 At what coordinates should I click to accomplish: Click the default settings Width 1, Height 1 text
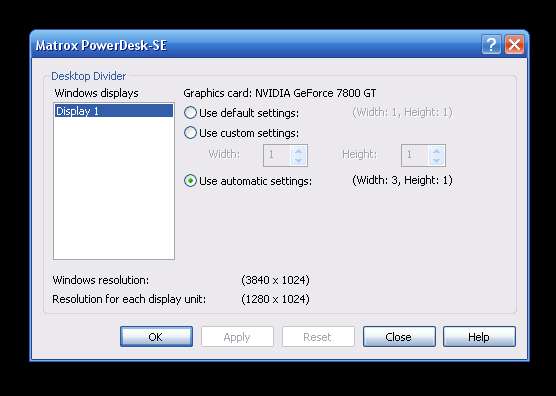402,112
